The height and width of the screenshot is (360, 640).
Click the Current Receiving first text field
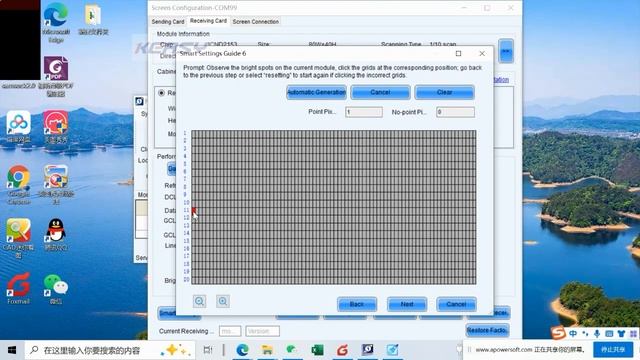click(230, 331)
